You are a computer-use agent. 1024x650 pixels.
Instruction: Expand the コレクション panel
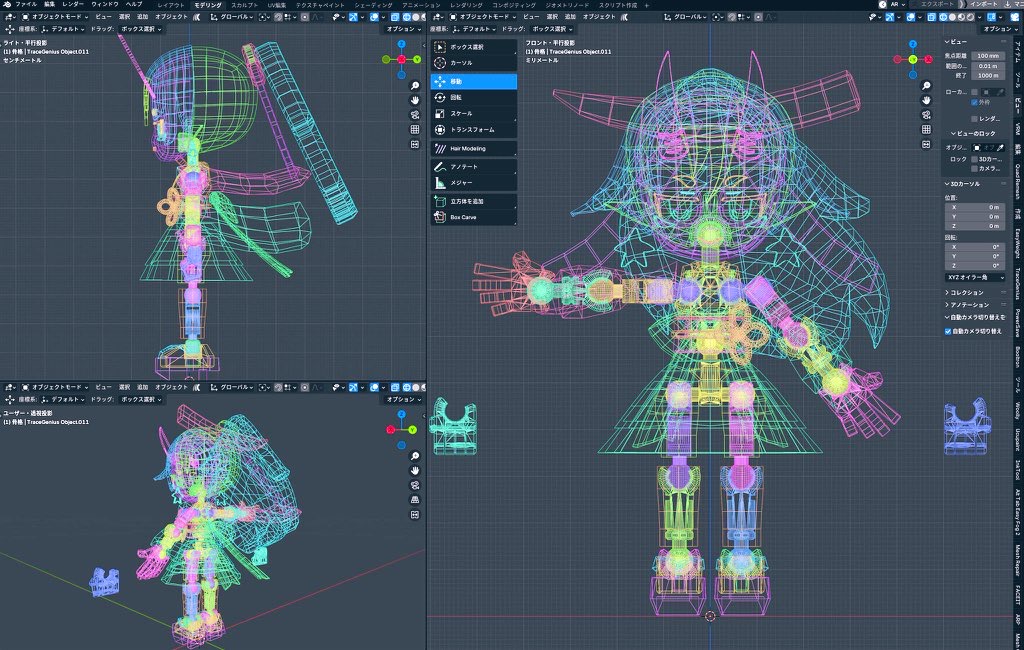pyautogui.click(x=966, y=292)
